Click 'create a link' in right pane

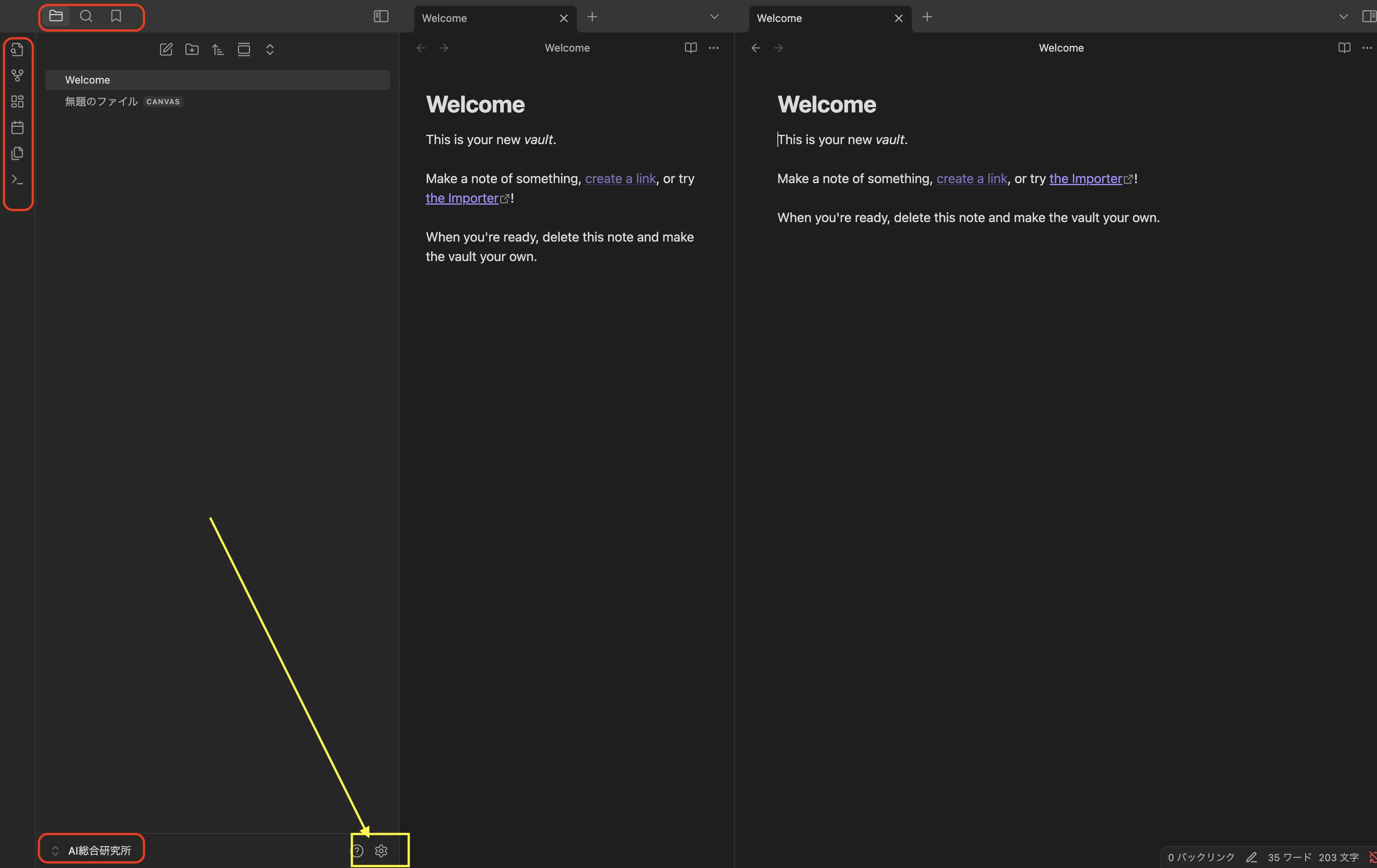point(971,178)
